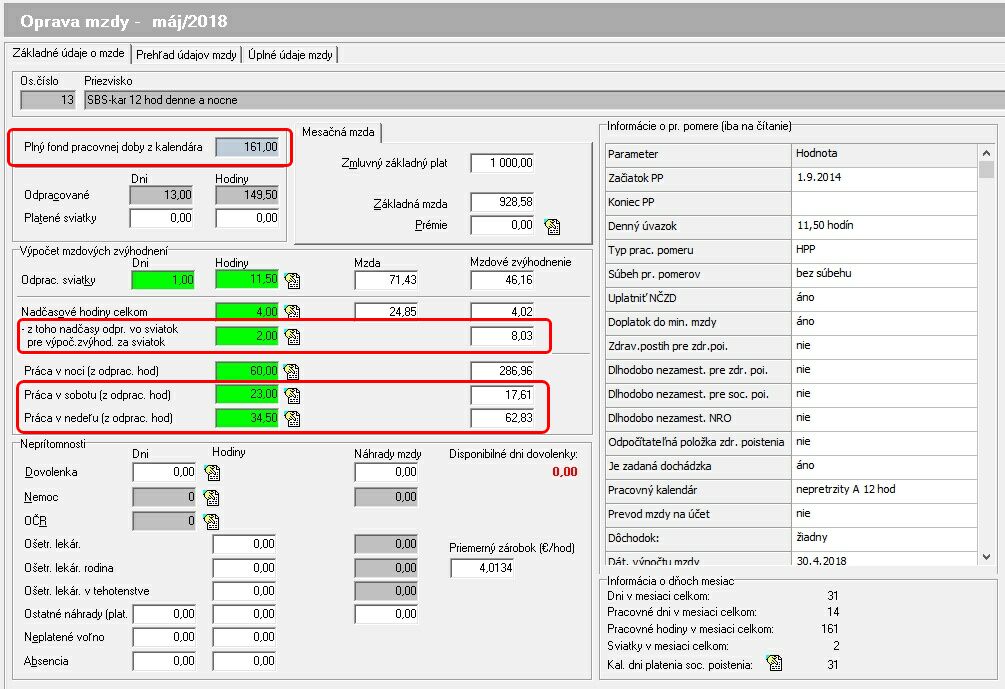Click the OČR Dni field
The height and width of the screenshot is (689, 1005).
164,521
